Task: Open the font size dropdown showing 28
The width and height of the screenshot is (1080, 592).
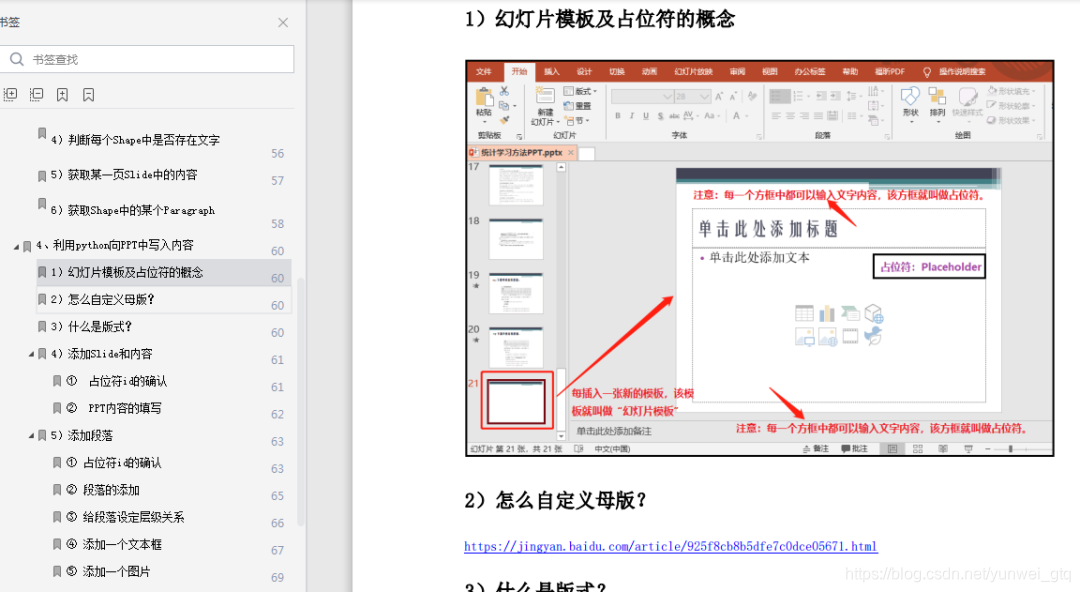Action: (x=704, y=98)
